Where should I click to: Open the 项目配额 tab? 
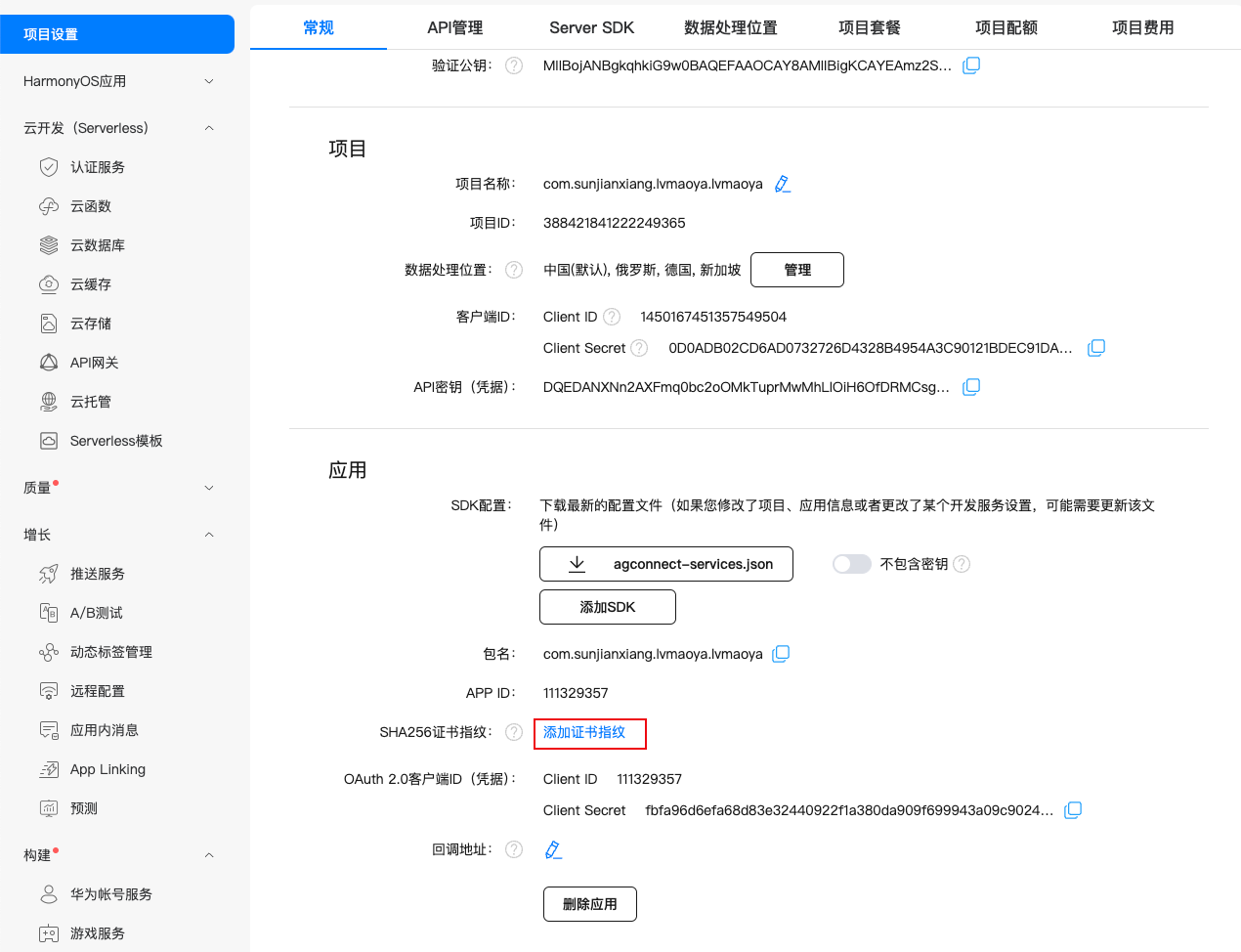pyautogui.click(x=1006, y=27)
